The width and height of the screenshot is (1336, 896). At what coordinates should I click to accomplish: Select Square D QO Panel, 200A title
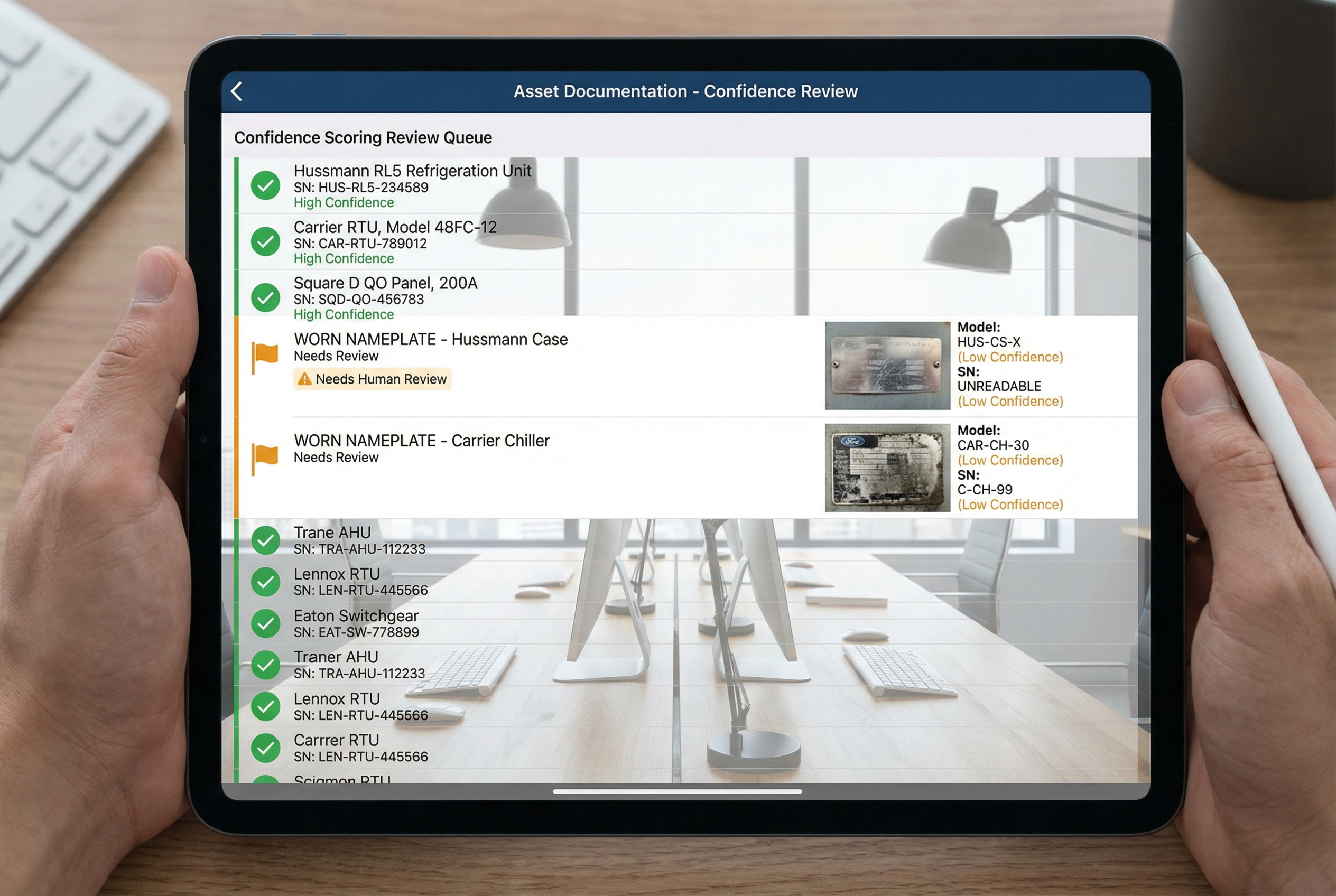[x=385, y=283]
